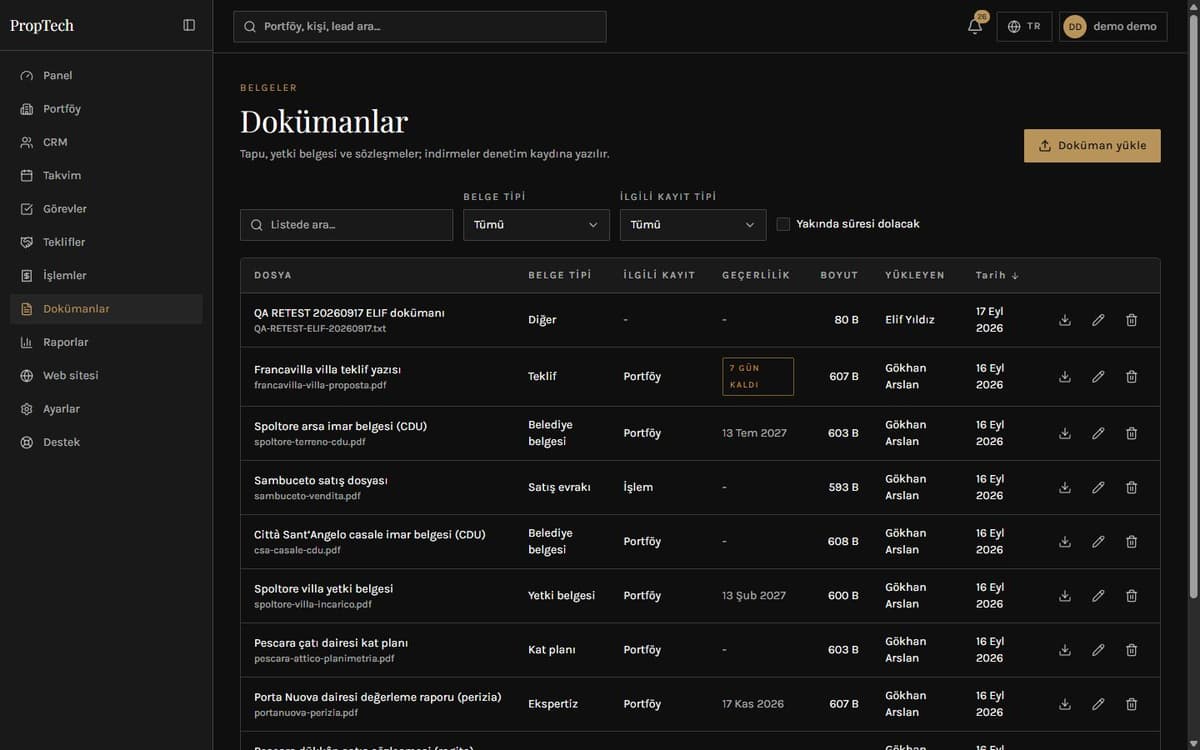The width and height of the screenshot is (1200, 750).
Task: Click the Doküman yükle button
Action: tap(1092, 146)
